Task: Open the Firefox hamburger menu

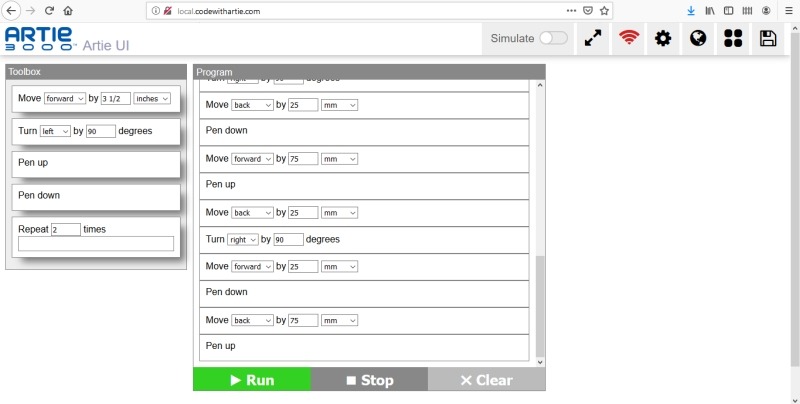Action: (789, 10)
